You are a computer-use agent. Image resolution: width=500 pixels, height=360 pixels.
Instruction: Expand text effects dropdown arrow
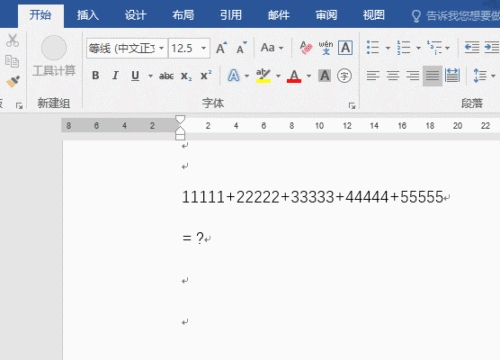[x=247, y=76]
